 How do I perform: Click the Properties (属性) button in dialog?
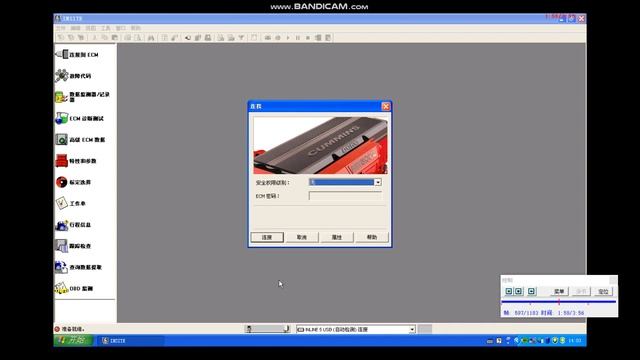point(337,237)
